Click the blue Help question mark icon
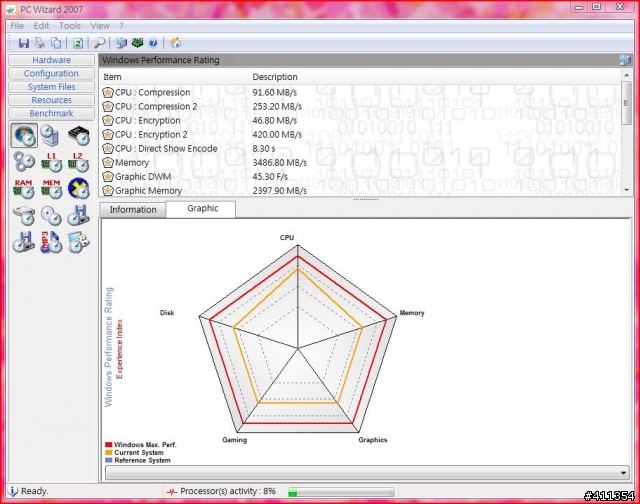 [153, 43]
